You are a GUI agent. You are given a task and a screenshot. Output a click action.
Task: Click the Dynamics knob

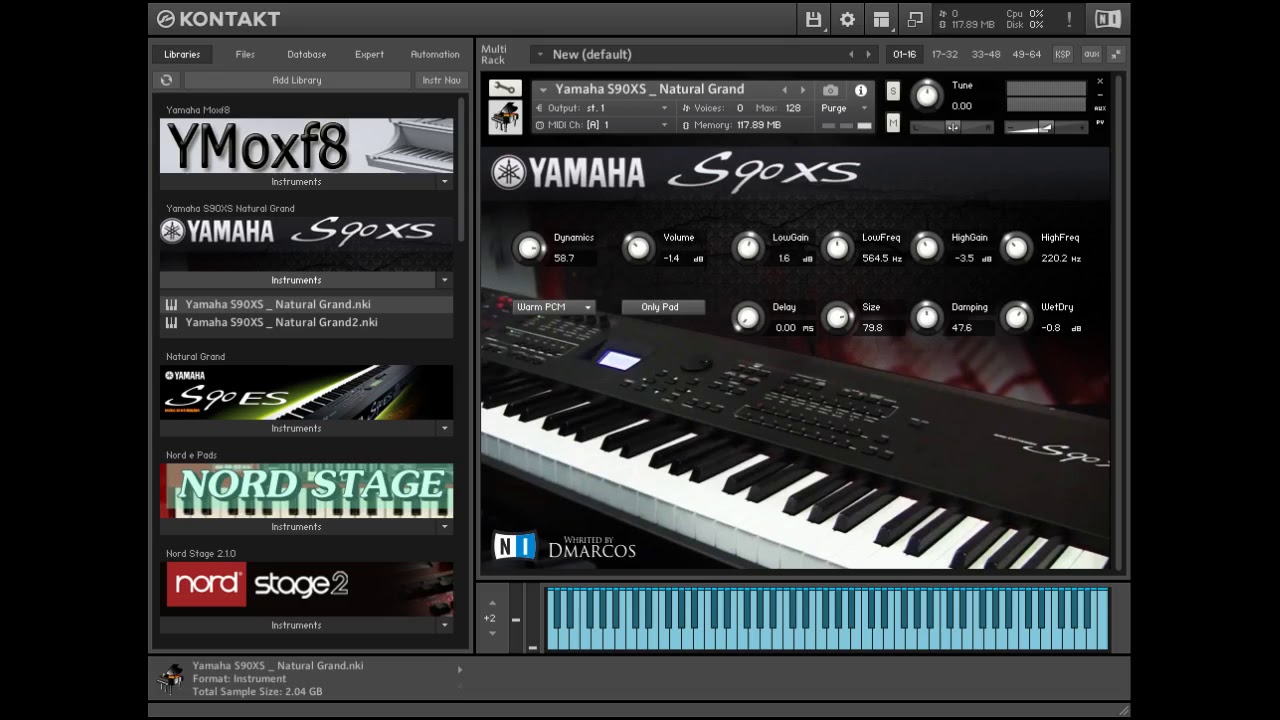click(x=528, y=247)
